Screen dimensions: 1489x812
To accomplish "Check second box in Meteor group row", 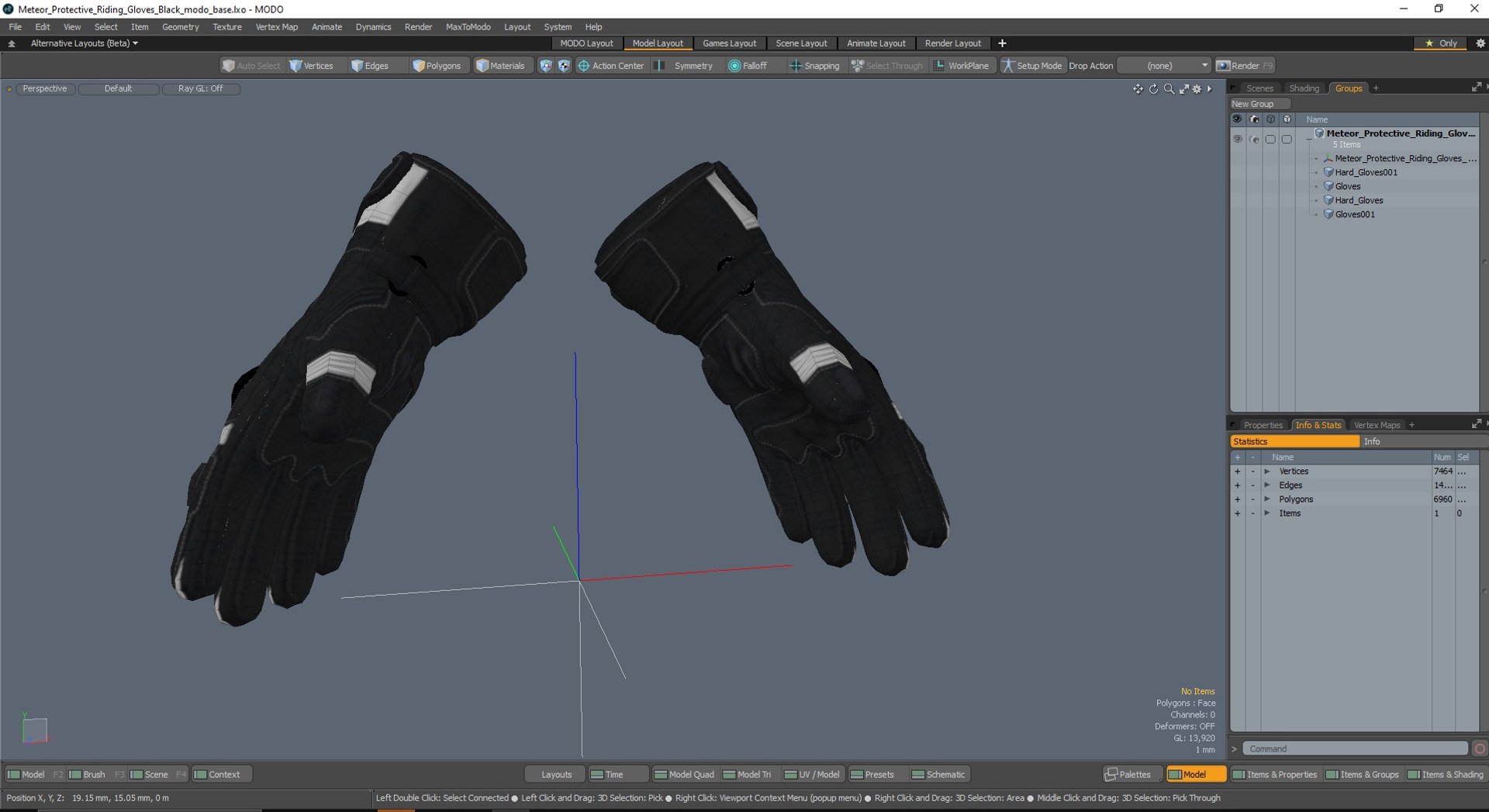I will (x=1287, y=140).
